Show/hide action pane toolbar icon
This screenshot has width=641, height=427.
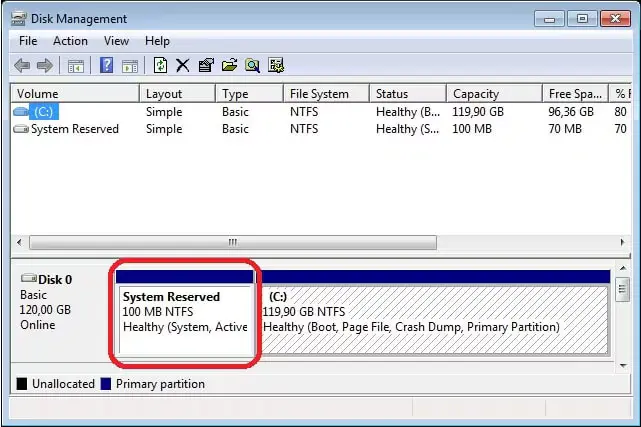[130, 66]
